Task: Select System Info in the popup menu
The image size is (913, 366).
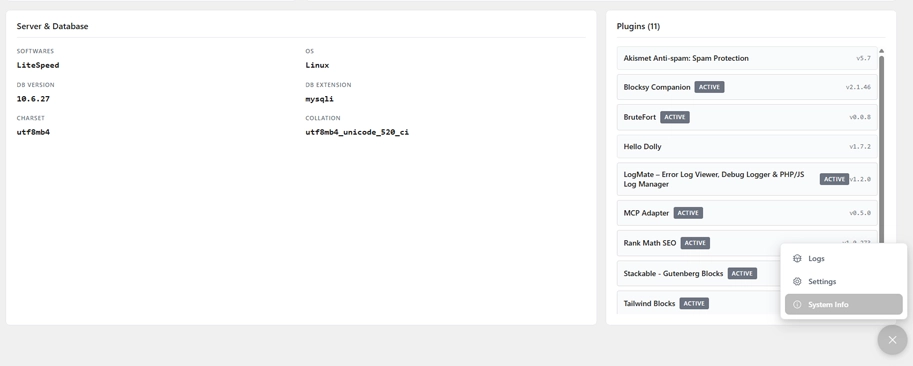Action: point(843,304)
